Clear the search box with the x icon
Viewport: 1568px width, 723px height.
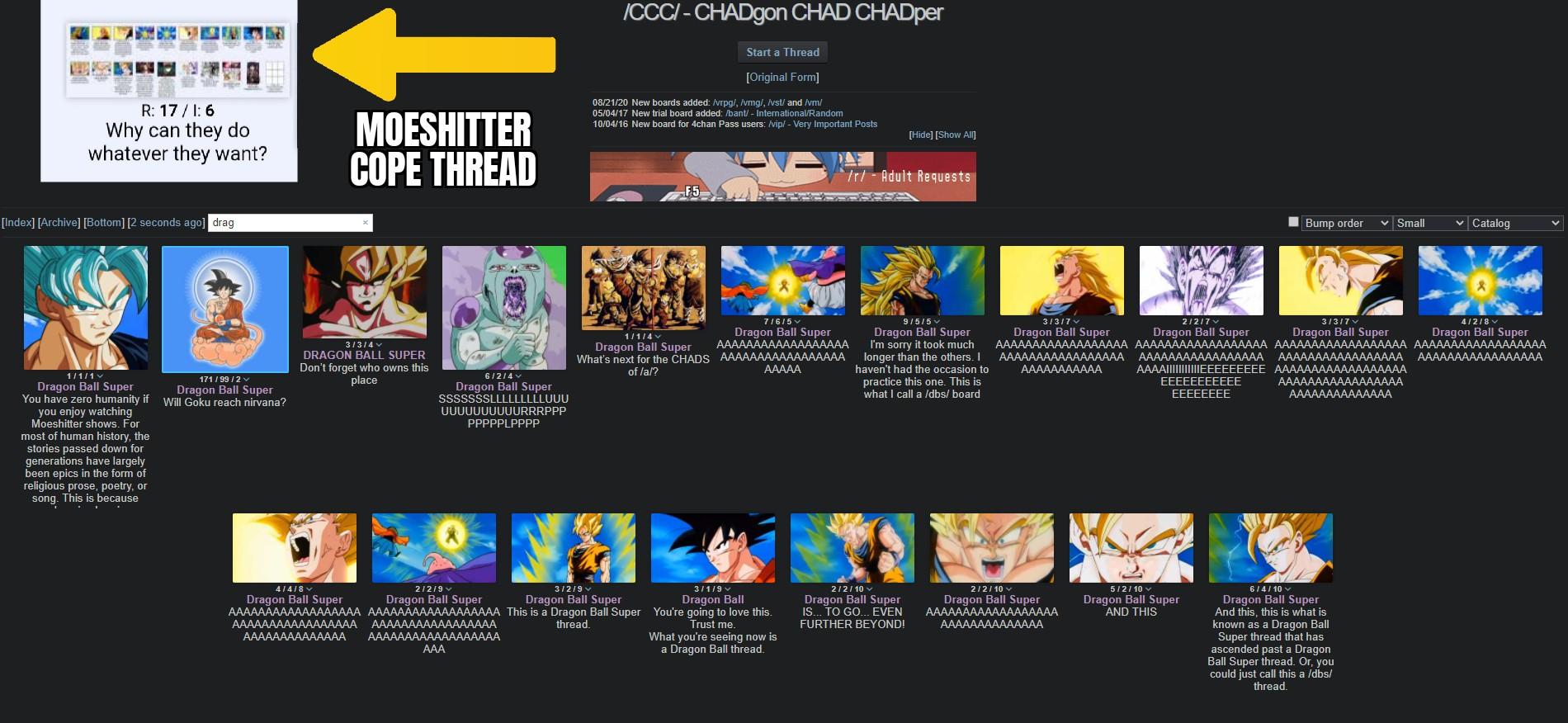pos(366,223)
